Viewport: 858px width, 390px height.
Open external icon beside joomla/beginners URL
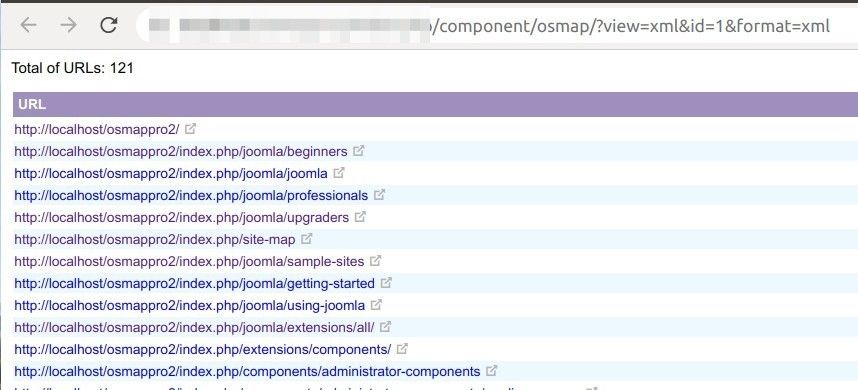(358, 150)
